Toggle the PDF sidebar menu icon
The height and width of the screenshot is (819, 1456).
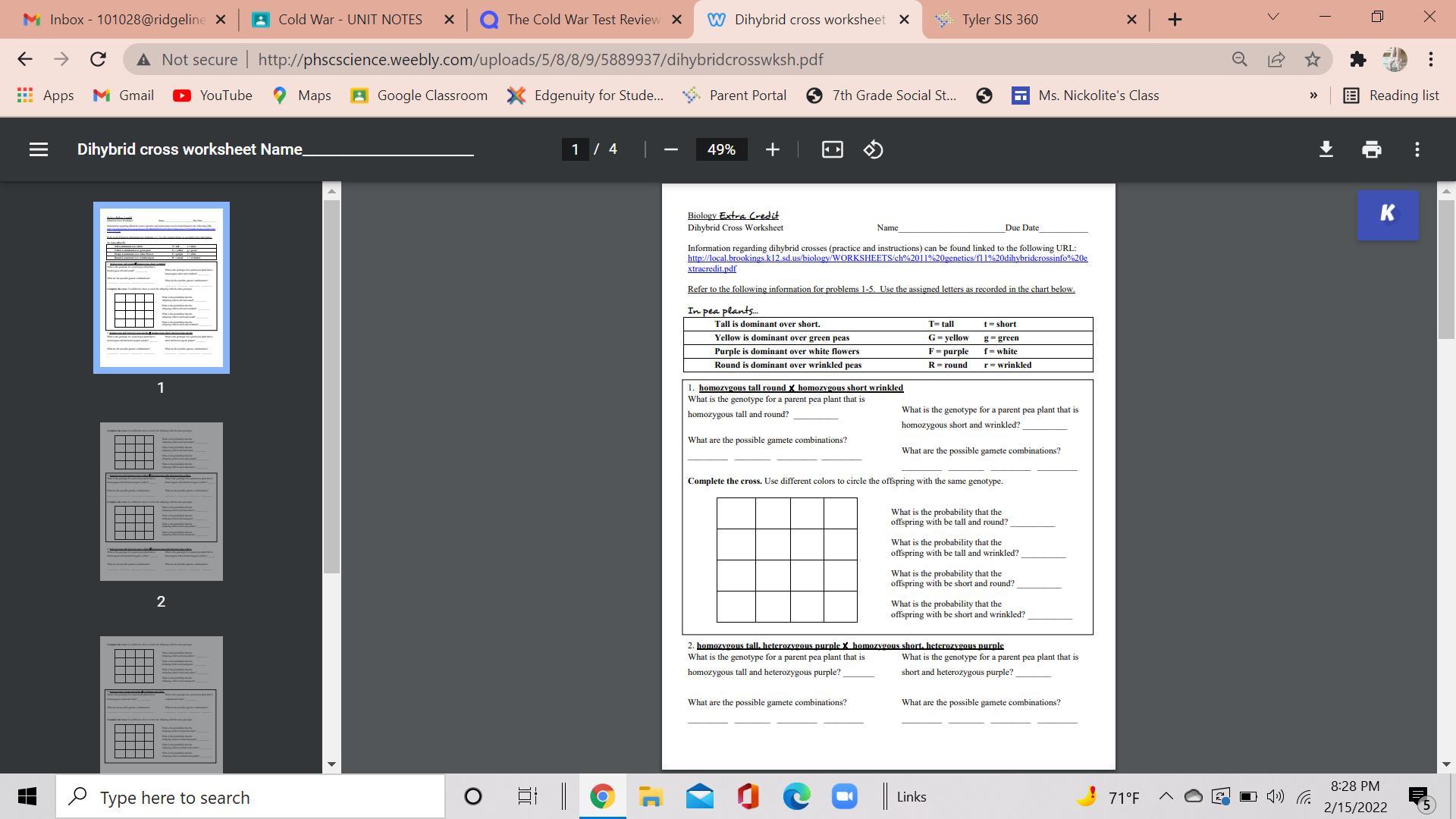tap(39, 149)
